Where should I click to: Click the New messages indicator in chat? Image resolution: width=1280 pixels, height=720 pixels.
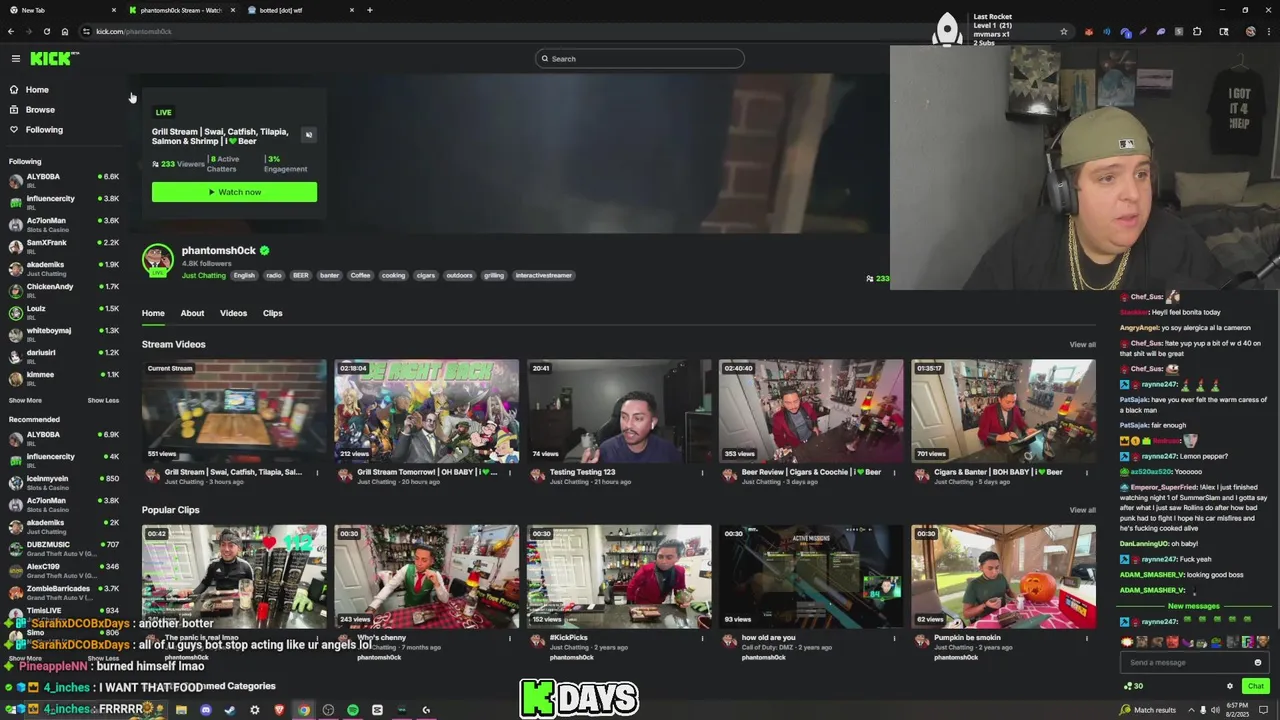(1194, 606)
